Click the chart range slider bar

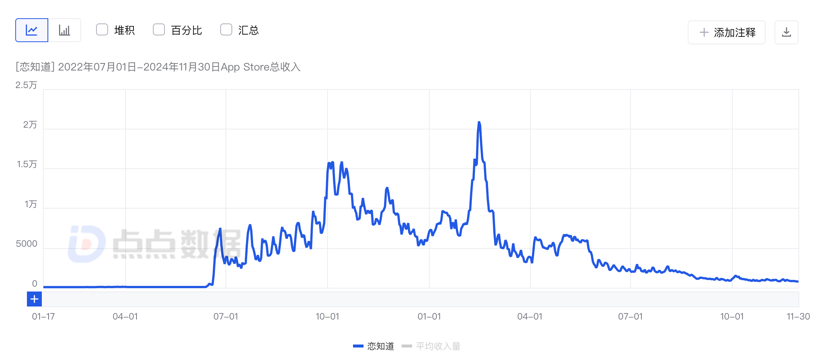420,299
